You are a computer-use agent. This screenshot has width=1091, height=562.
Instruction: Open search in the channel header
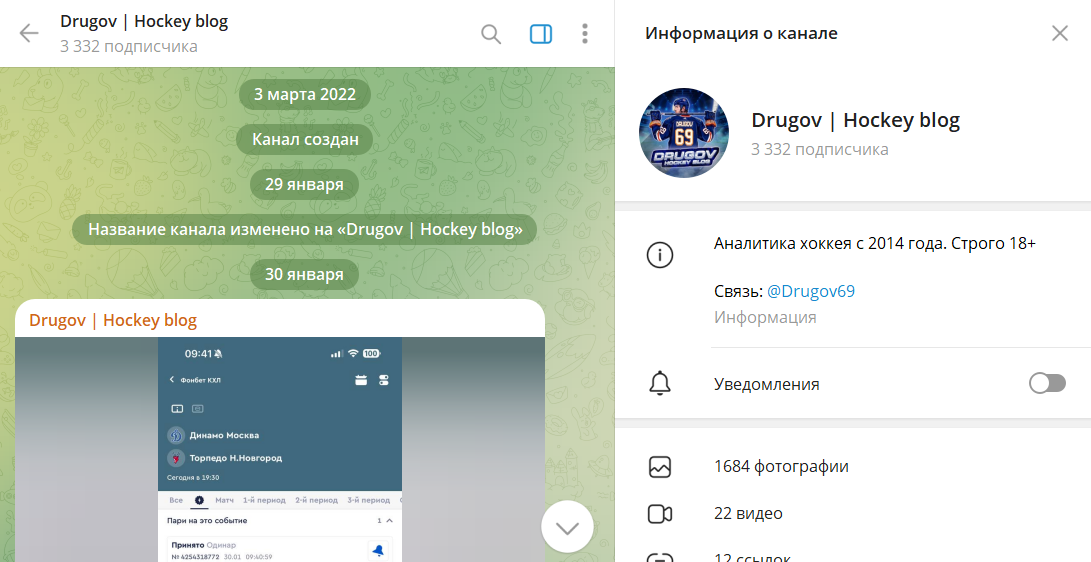pyautogui.click(x=491, y=34)
